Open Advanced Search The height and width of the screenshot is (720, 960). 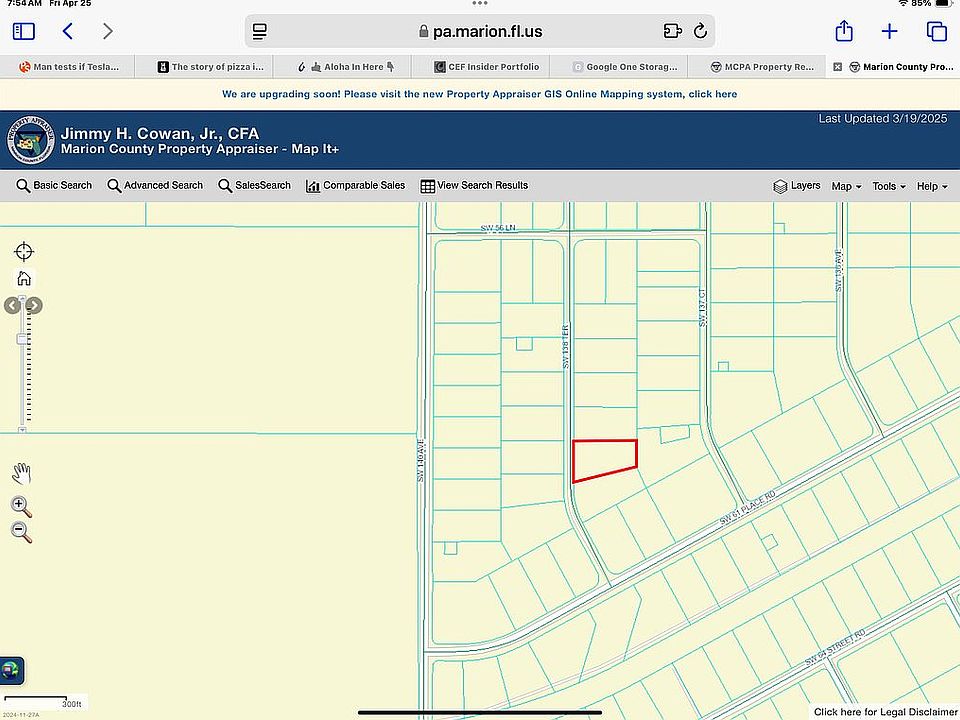click(155, 186)
